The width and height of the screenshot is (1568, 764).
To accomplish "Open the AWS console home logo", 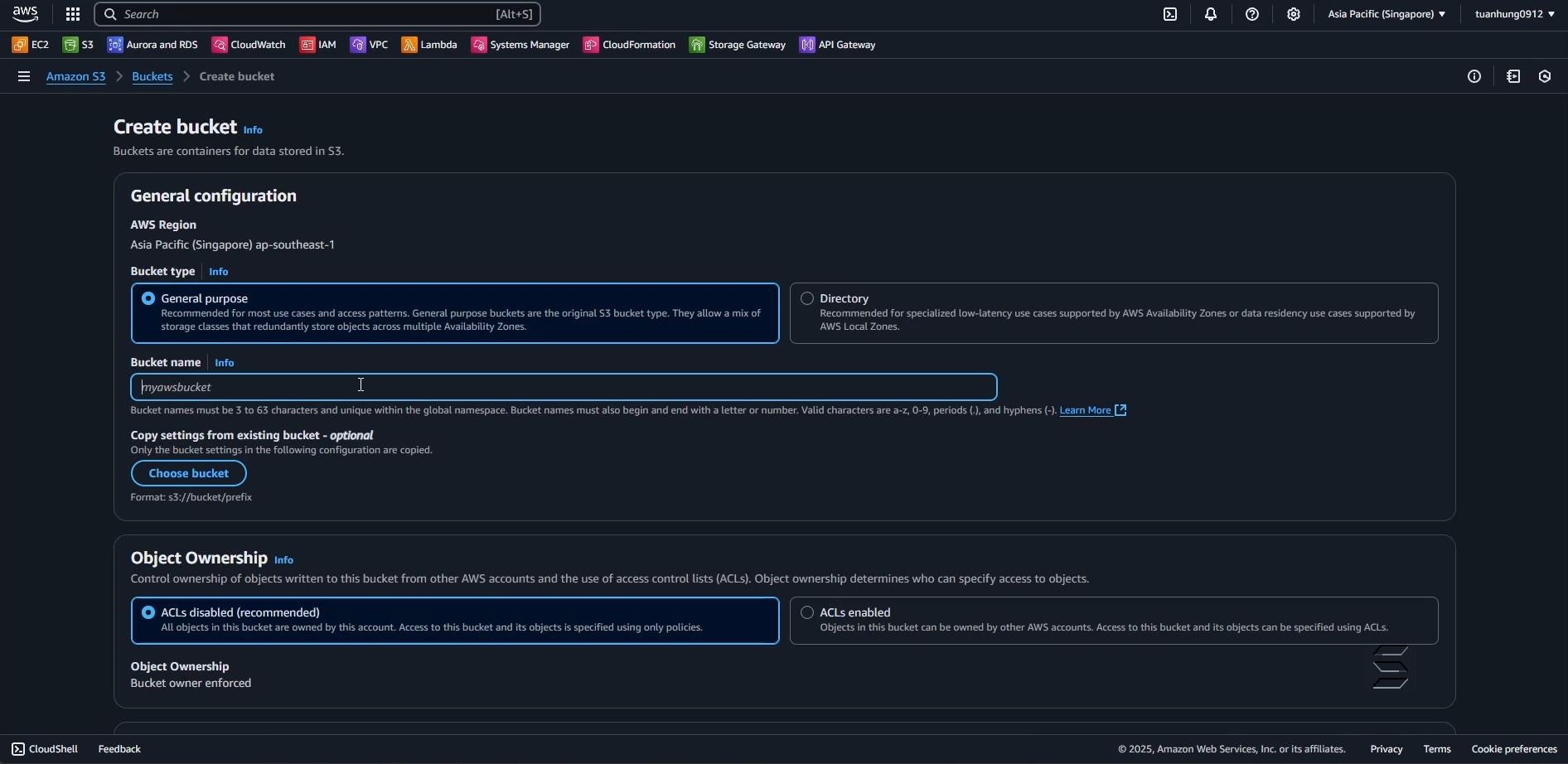I will [26, 14].
